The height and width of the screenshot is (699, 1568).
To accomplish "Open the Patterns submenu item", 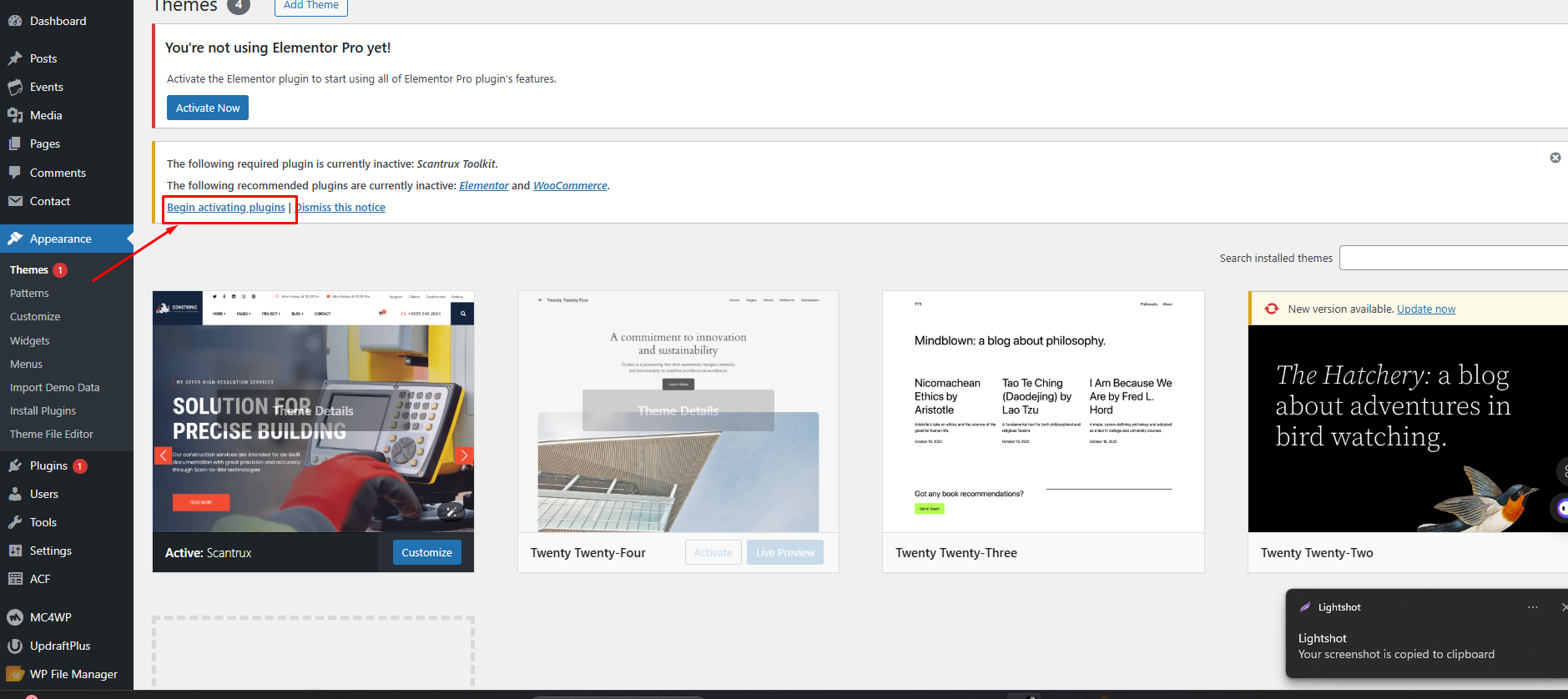I will 29,293.
